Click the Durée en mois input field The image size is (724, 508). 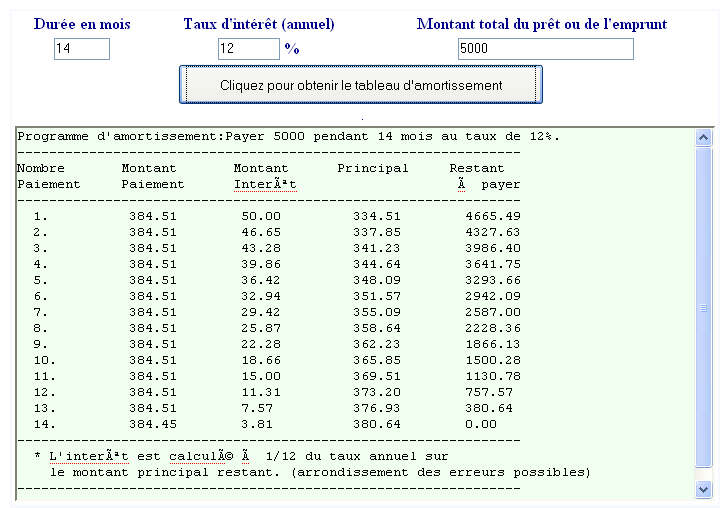[x=82, y=49]
